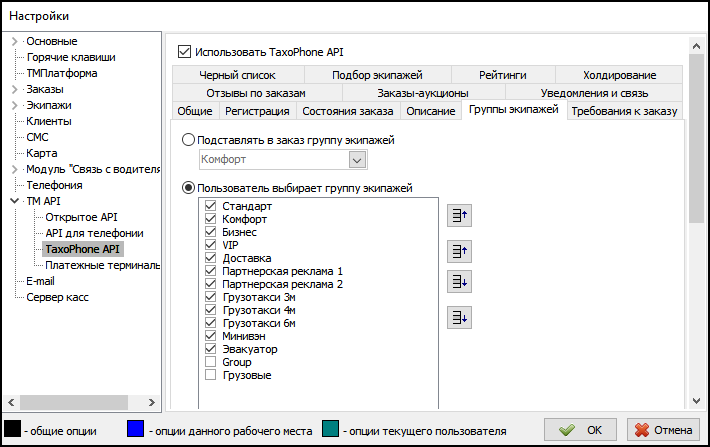Click the move-to-bottom button beside crew groups list

pyautogui.click(x=459, y=318)
